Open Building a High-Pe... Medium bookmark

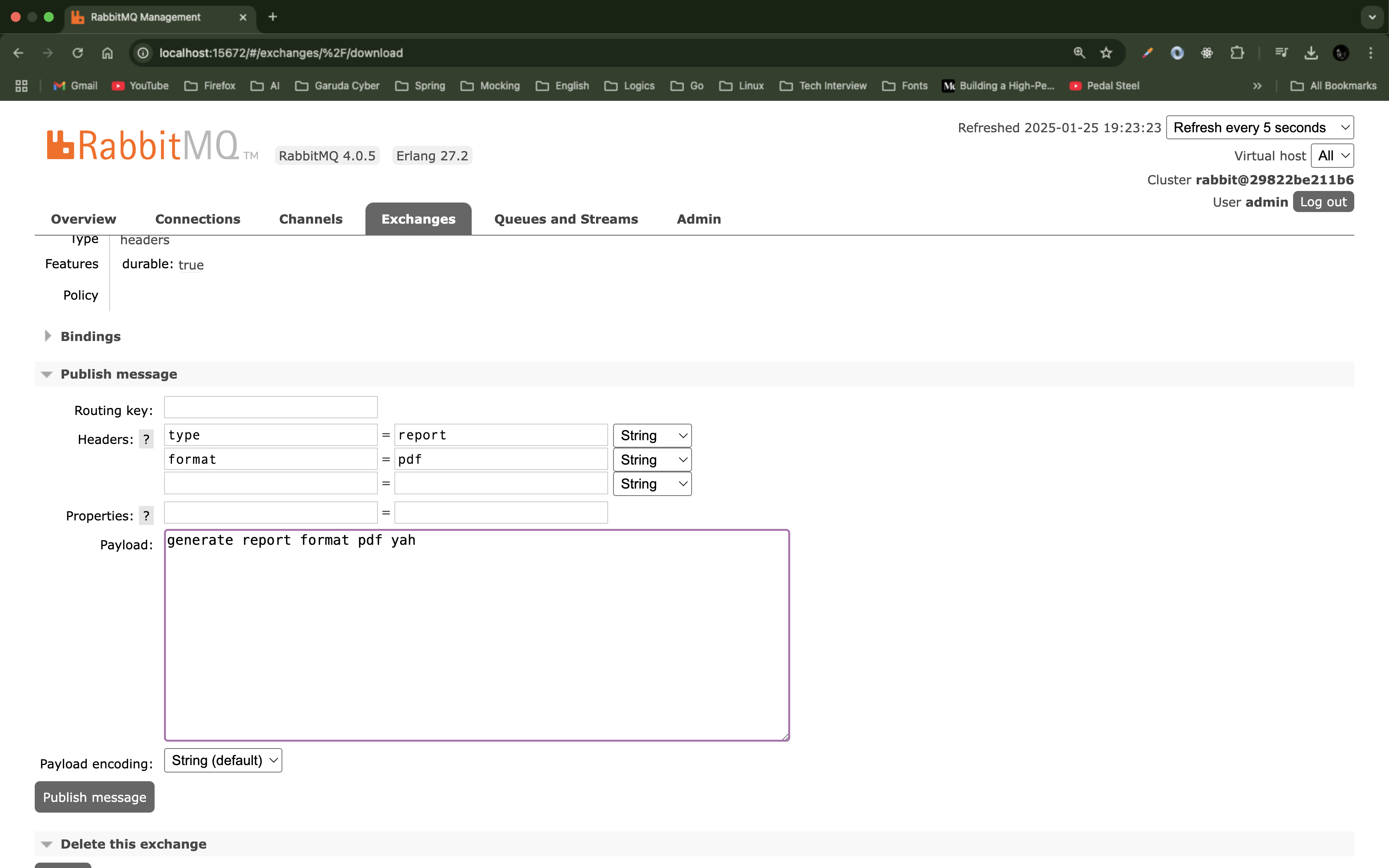999,86
